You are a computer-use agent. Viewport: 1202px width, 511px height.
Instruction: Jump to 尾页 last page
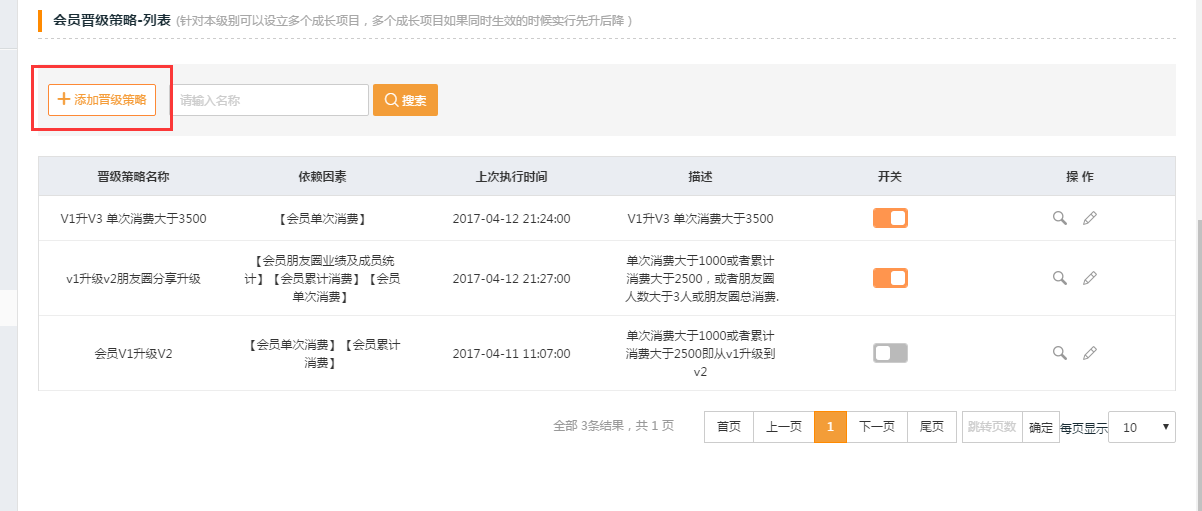click(932, 427)
